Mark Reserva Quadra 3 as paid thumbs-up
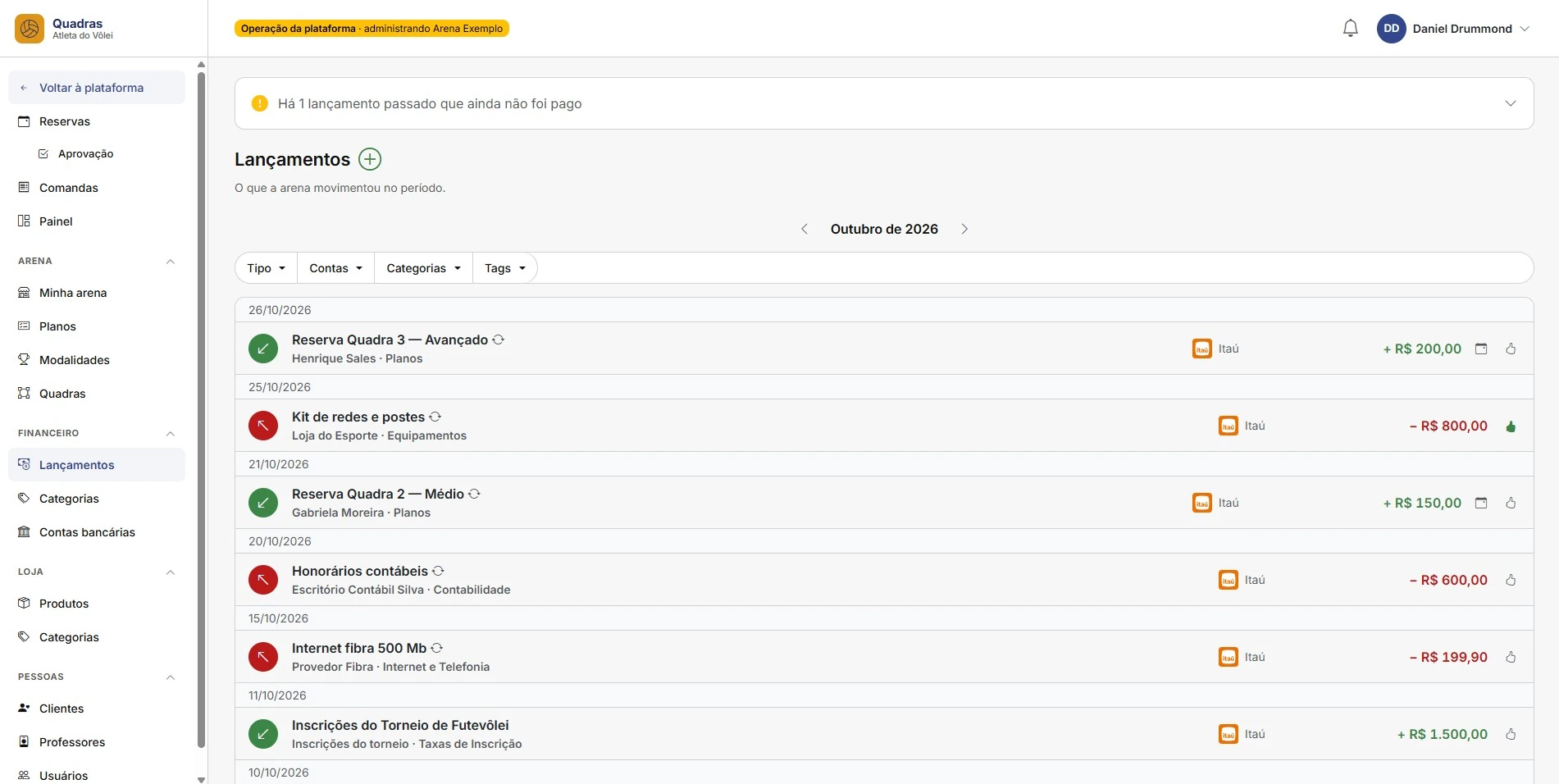 click(1511, 349)
